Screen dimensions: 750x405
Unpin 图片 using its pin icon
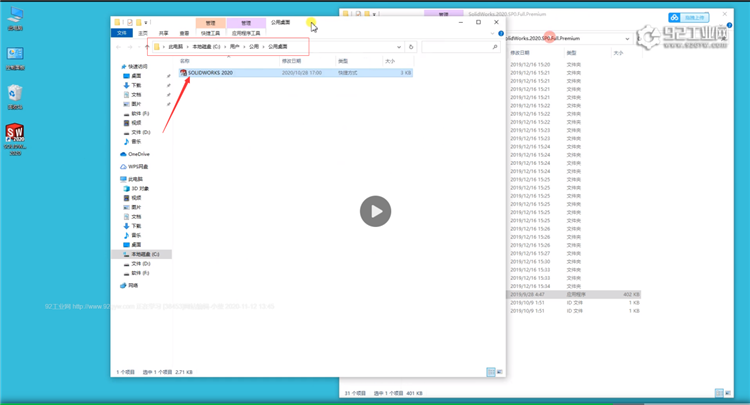168,104
